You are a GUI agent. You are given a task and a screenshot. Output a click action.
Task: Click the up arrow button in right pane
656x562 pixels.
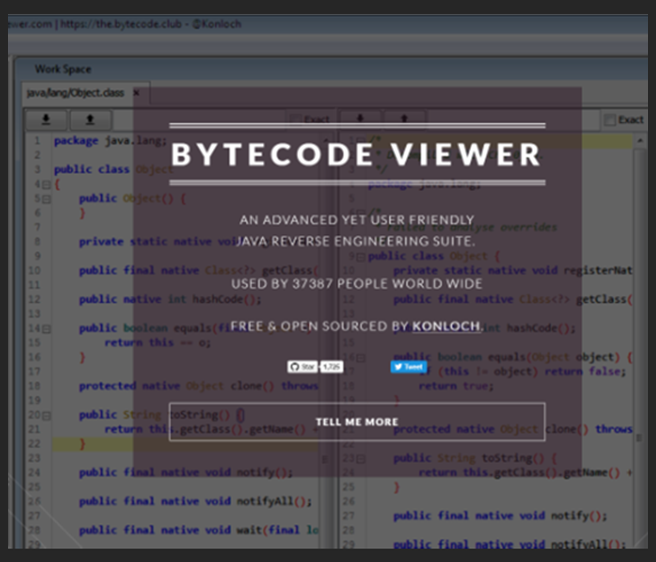click(404, 119)
